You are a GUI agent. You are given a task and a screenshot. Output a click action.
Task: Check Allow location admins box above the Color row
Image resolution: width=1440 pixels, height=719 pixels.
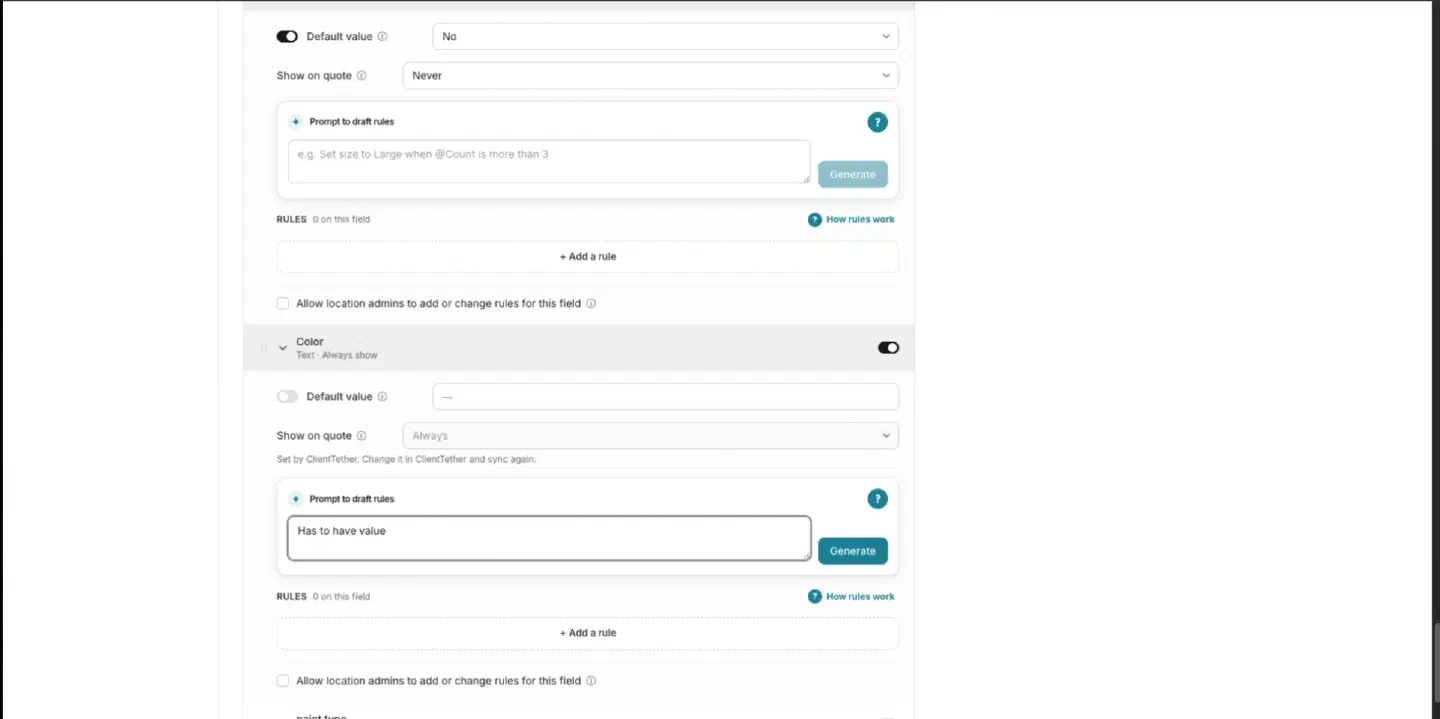click(x=283, y=303)
